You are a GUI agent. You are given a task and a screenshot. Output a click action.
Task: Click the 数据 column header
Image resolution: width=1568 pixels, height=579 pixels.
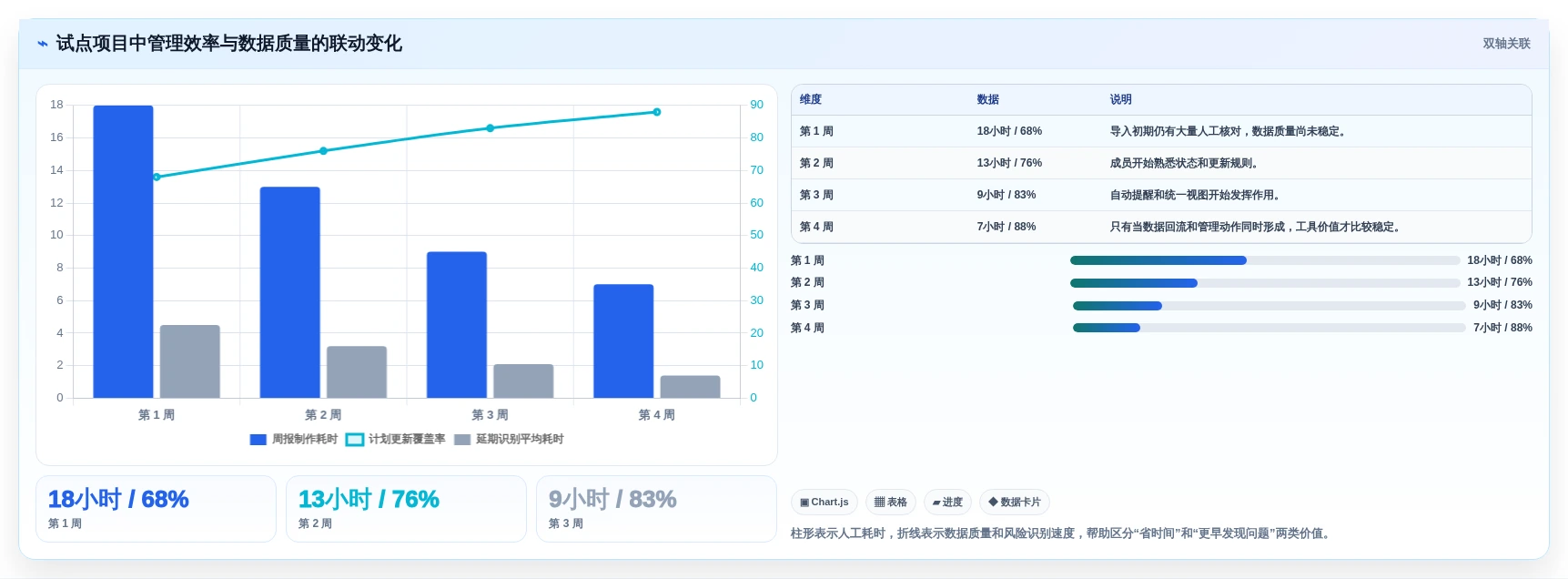[x=988, y=100]
